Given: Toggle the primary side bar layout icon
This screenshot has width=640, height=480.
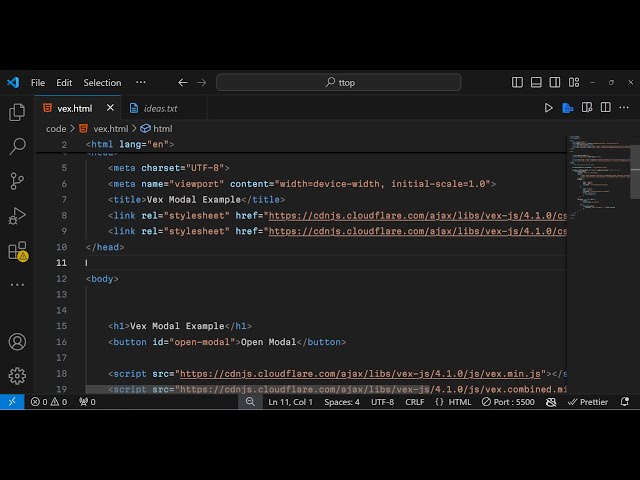Looking at the screenshot, I should point(517,83).
